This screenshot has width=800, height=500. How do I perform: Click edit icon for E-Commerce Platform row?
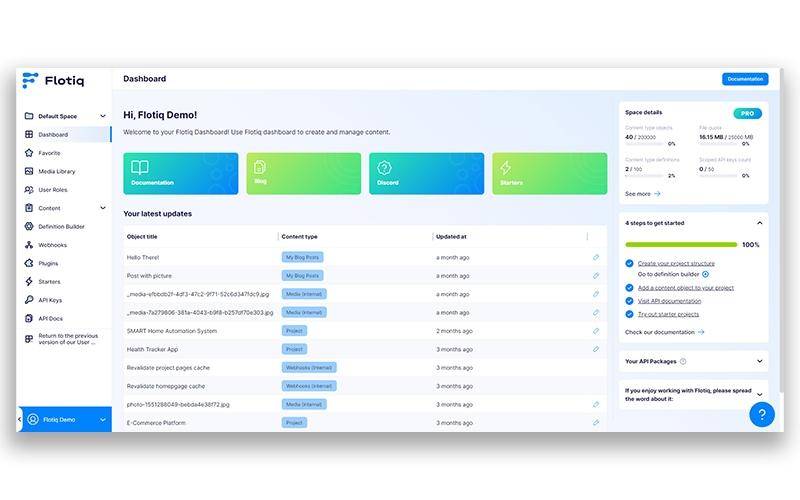[596, 423]
